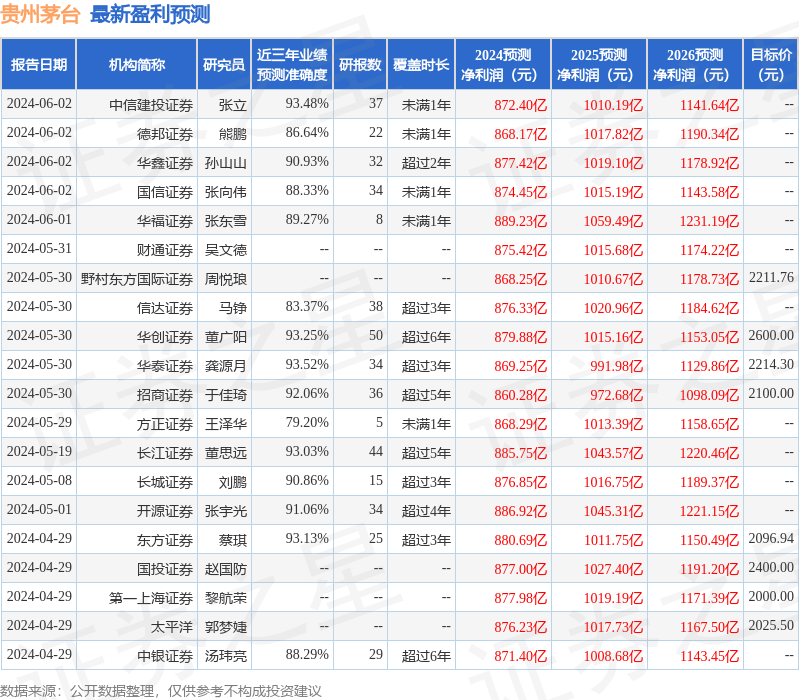Click researcher name 郭梦婕

click(225, 627)
